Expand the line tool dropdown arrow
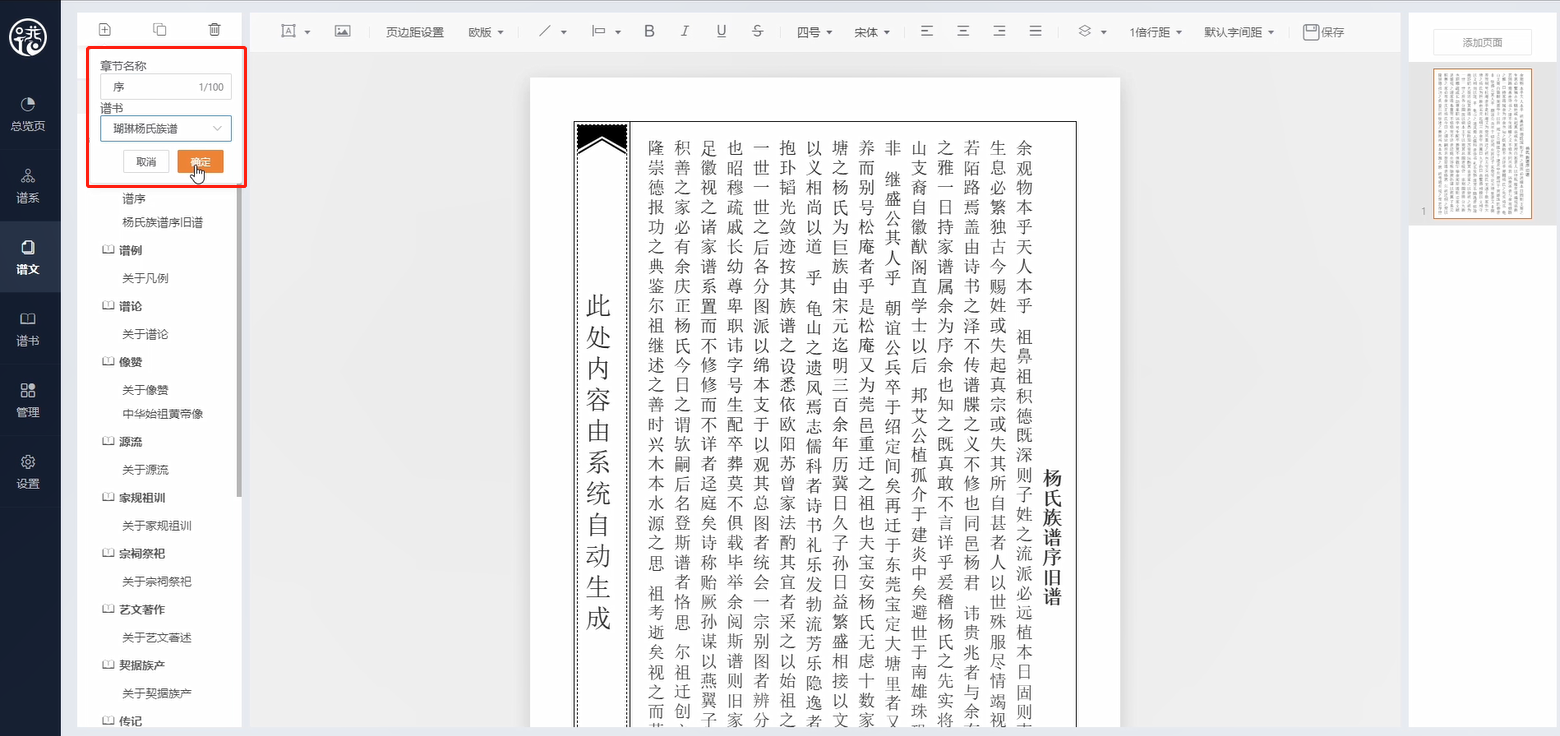Viewport: 1560px width, 736px height. (x=564, y=33)
